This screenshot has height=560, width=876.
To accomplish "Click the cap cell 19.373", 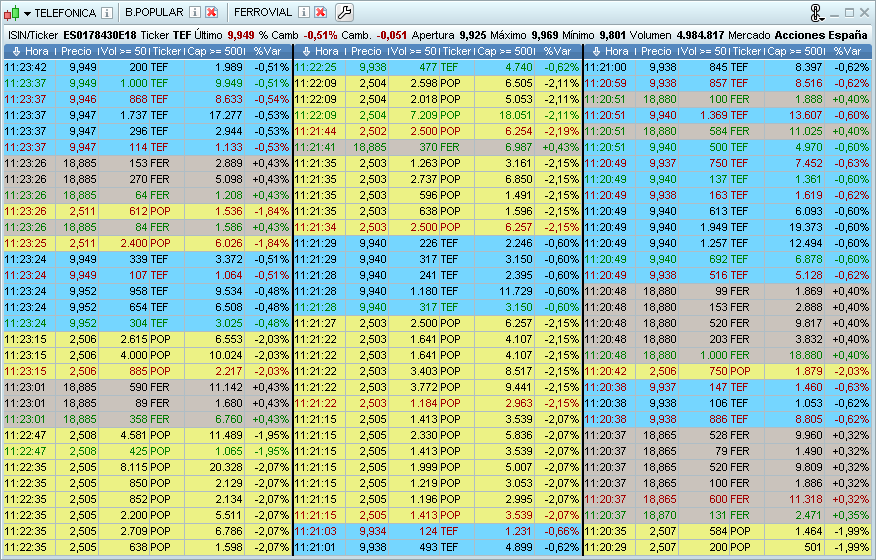I will click(x=794, y=227).
